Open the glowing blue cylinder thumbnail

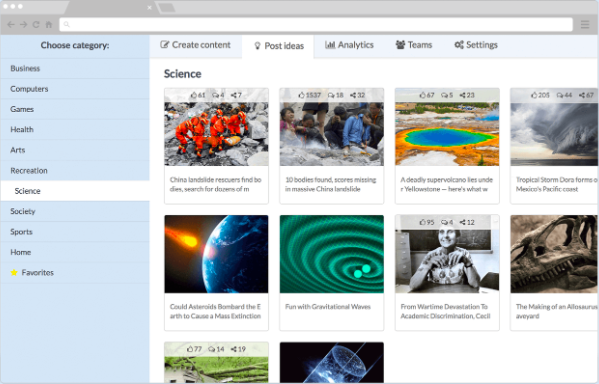[x=332, y=362]
